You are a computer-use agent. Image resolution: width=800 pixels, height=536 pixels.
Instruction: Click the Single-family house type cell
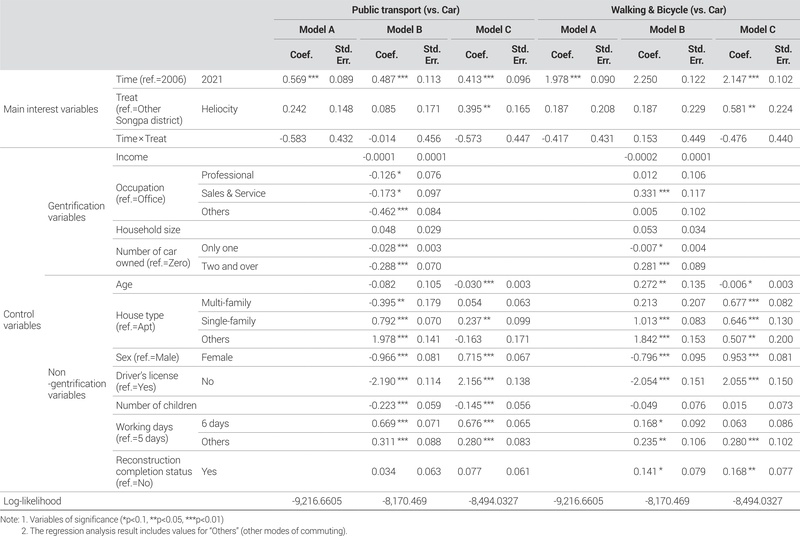pos(229,319)
